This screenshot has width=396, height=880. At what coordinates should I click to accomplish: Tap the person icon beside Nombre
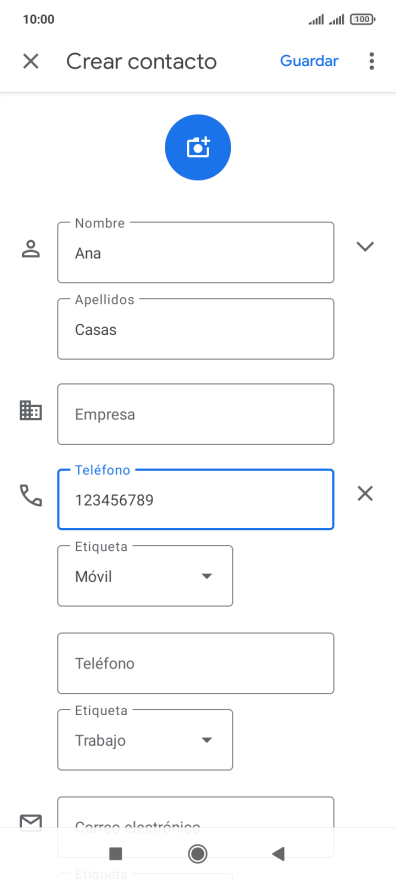pos(31,248)
